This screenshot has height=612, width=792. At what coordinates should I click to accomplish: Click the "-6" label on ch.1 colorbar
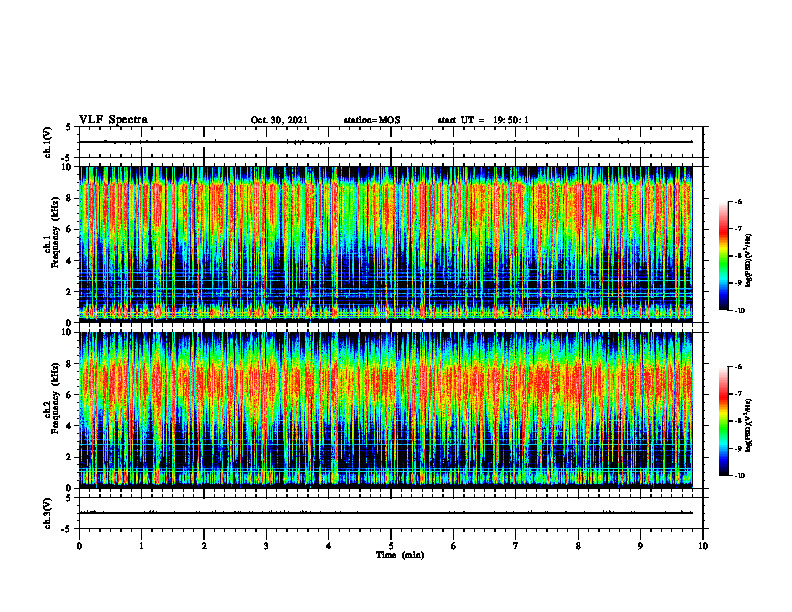pos(738,201)
